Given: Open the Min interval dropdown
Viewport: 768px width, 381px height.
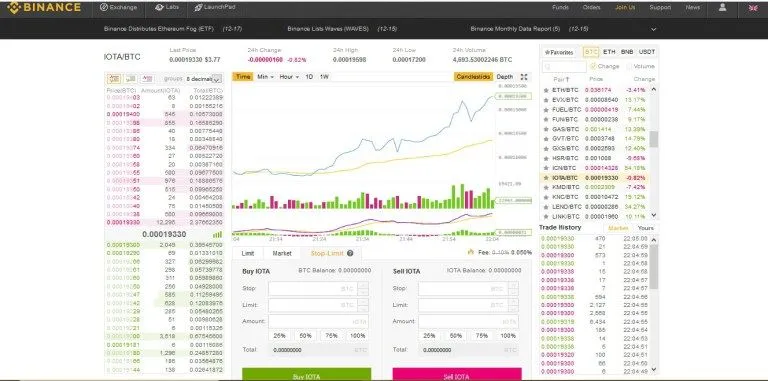Looking at the screenshot, I should click(266, 77).
